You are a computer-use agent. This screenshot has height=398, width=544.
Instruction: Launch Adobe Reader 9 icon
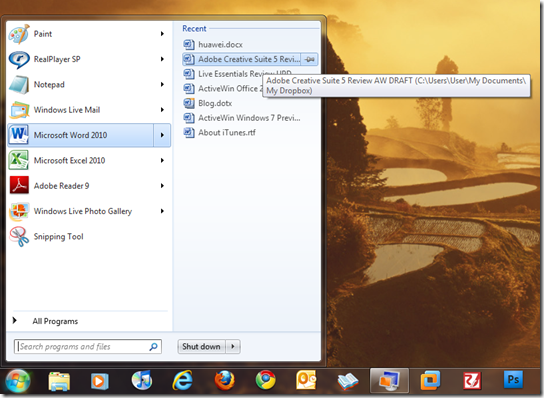click(x=19, y=185)
